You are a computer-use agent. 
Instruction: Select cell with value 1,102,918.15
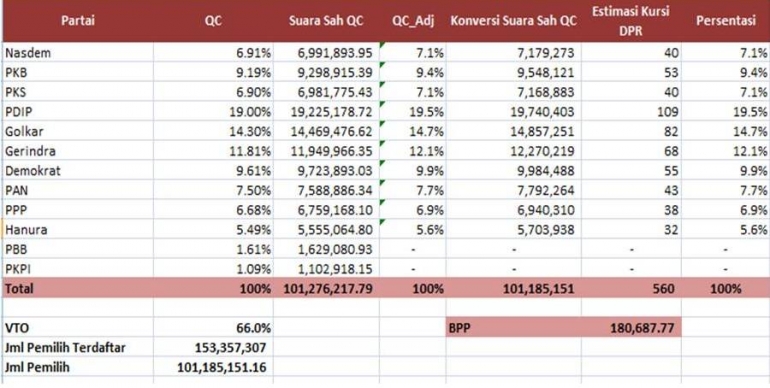[x=326, y=269]
